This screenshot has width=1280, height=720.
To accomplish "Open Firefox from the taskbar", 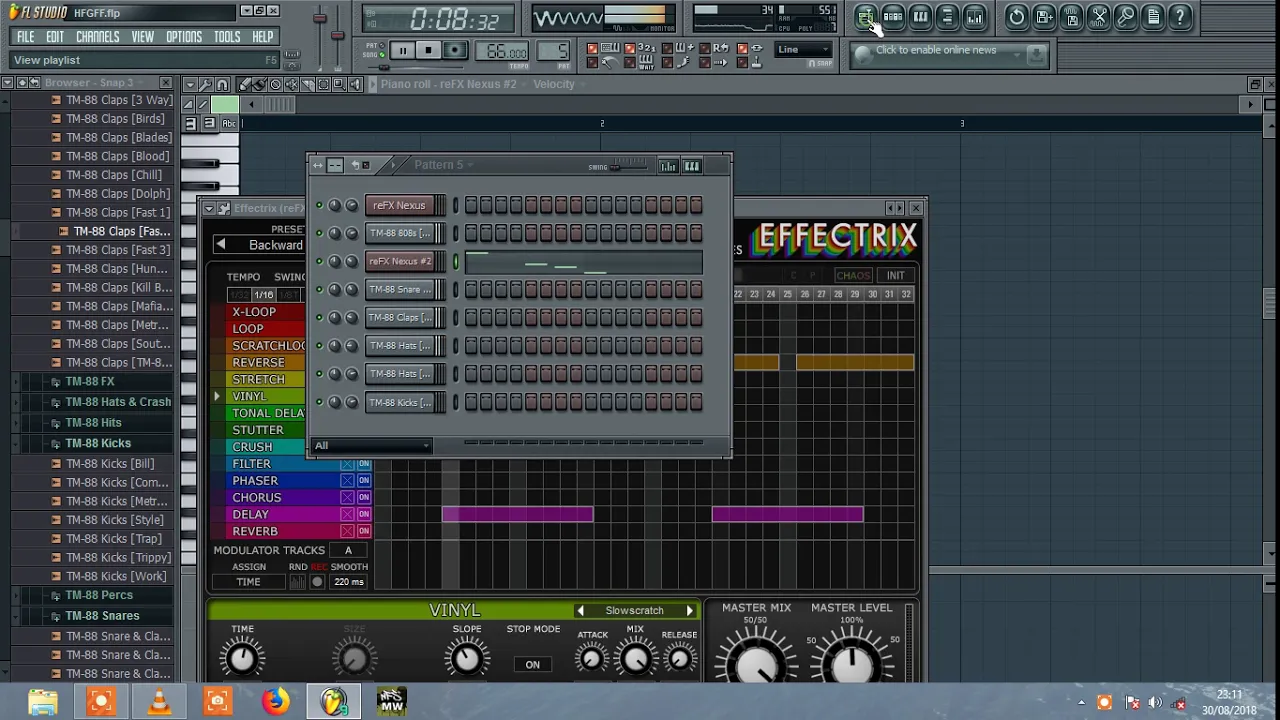I will point(276,701).
